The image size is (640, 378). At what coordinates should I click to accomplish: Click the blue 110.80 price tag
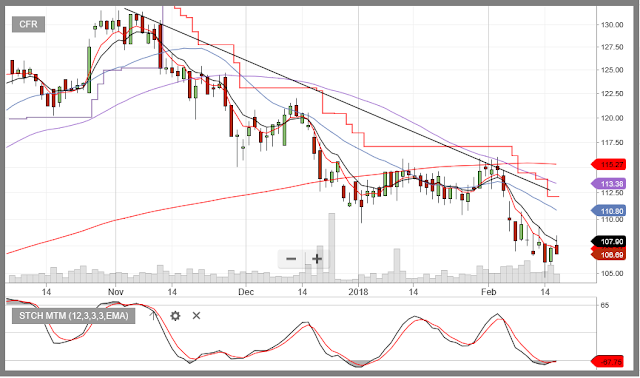coord(609,211)
